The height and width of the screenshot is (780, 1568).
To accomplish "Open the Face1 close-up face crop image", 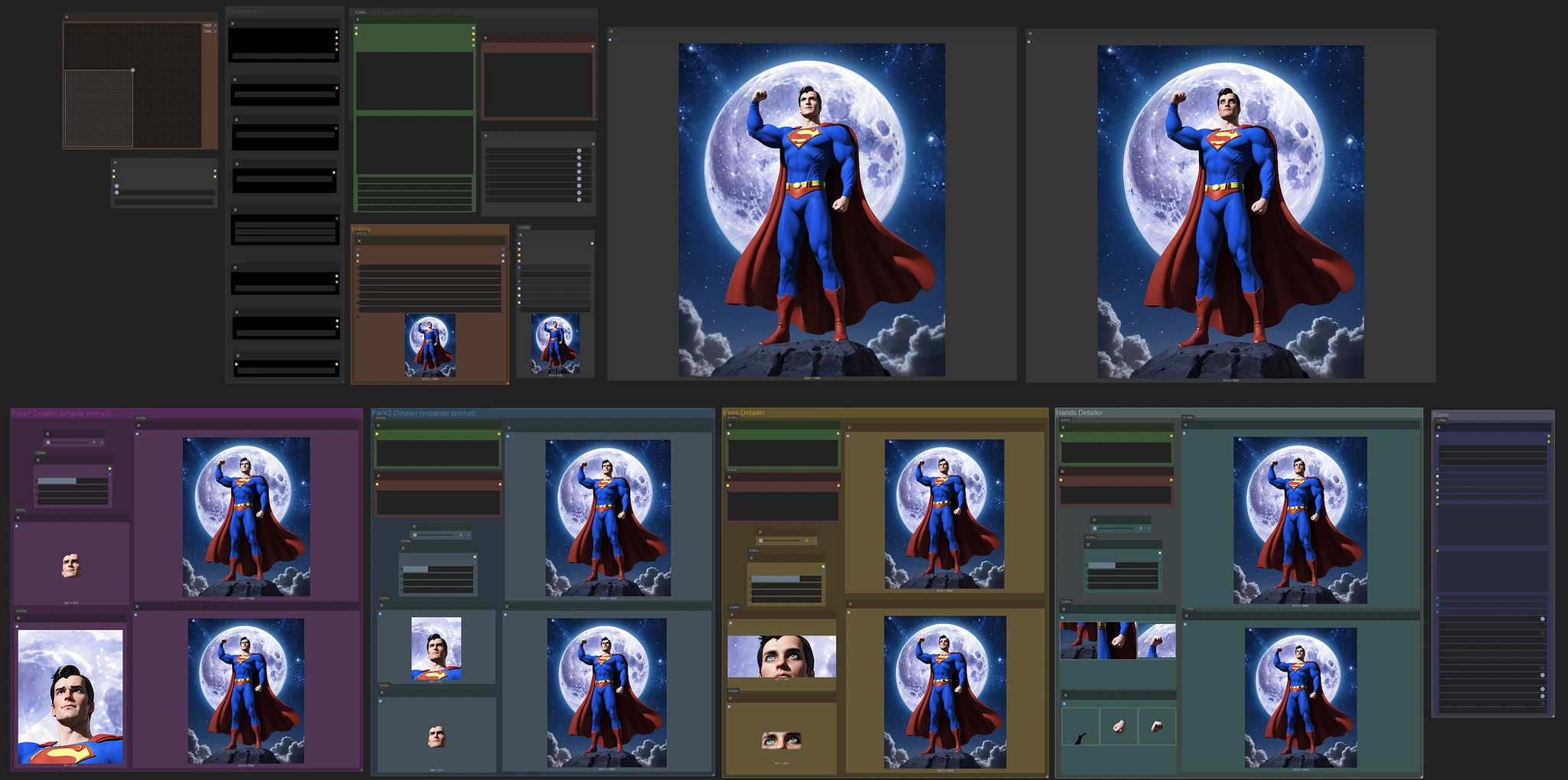I will point(70,697).
